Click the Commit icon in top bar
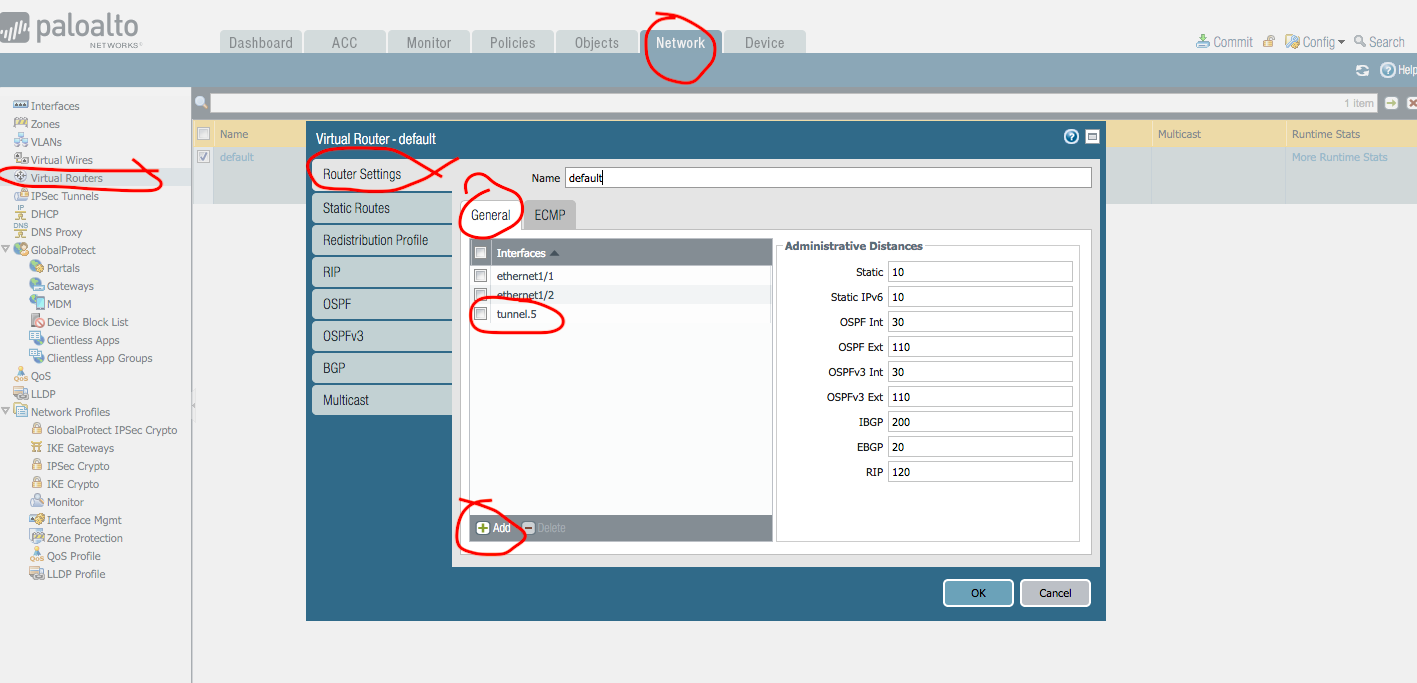 coord(1203,42)
